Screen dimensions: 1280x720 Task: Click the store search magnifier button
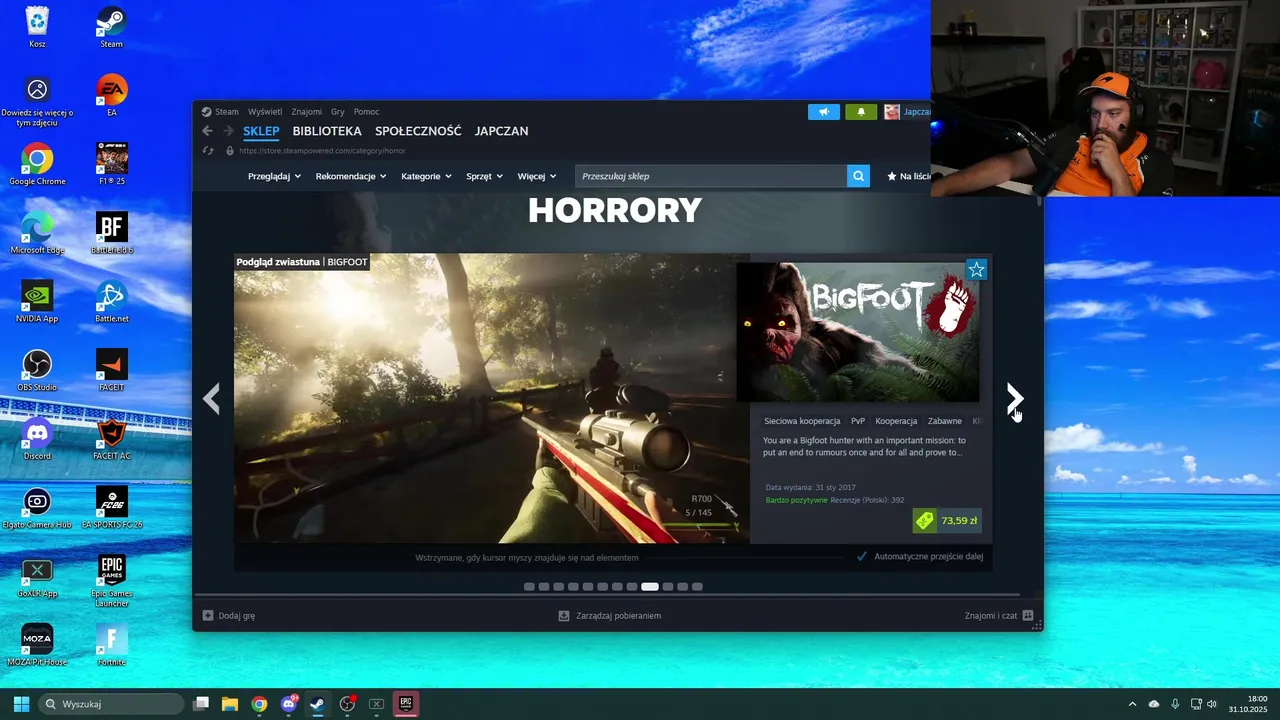click(858, 176)
